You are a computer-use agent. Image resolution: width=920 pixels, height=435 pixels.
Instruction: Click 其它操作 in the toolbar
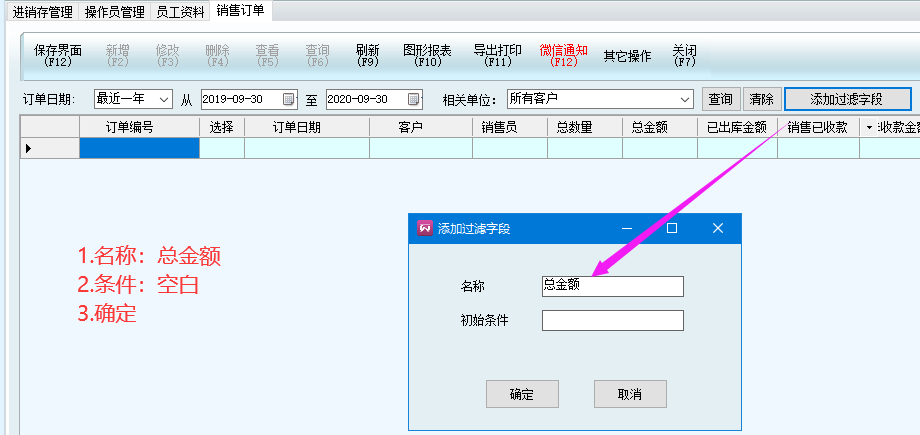627,56
